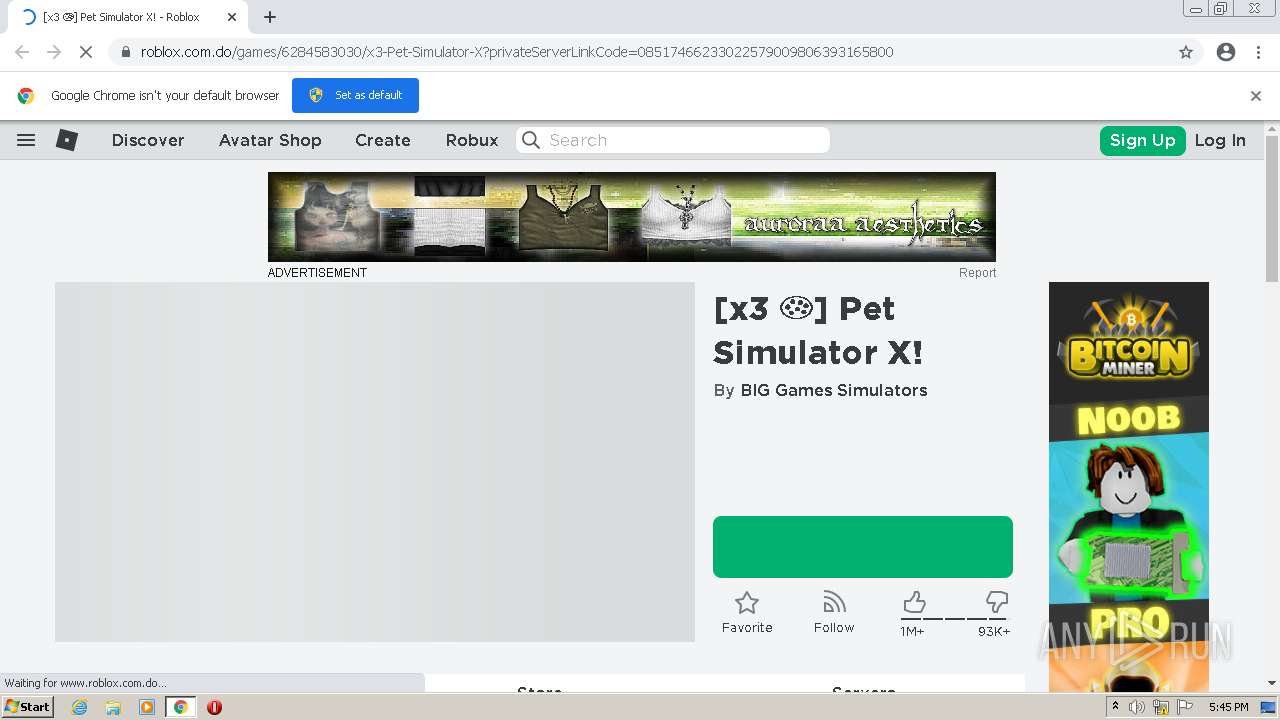
Task: Open Chrome three-dot menu
Action: click(1258, 52)
